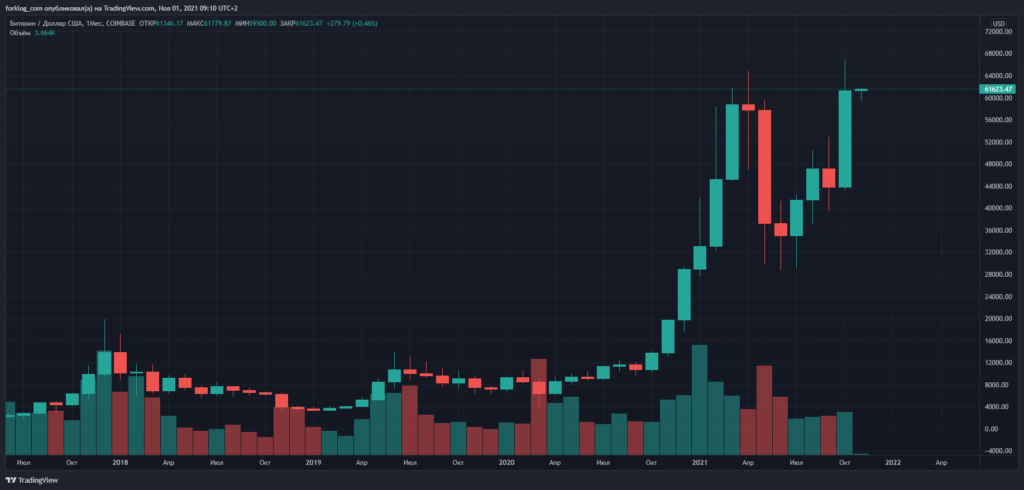1024x490 pixels.
Task: Click the 2021 label on the time axis
Action: (699, 463)
